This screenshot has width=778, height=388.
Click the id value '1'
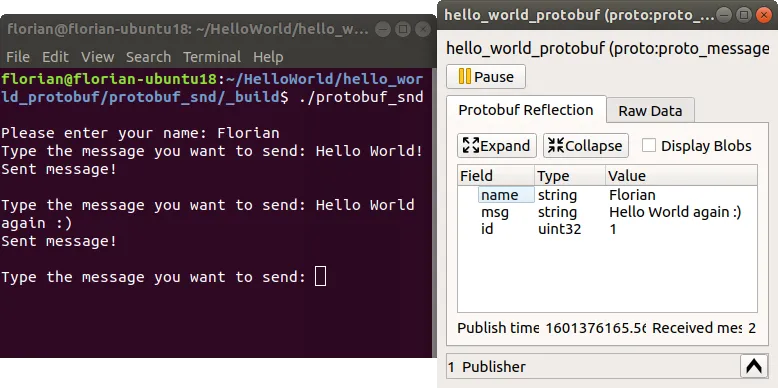[613, 229]
